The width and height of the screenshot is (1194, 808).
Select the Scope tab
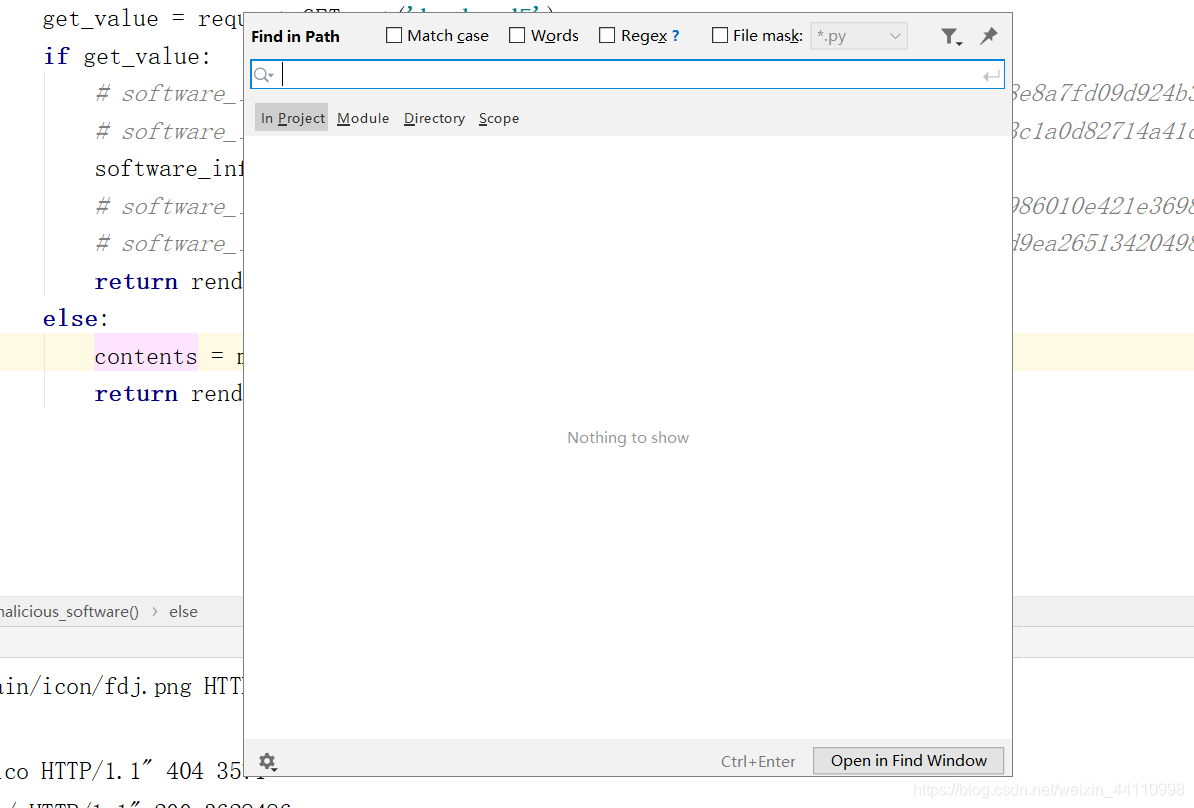pyautogui.click(x=498, y=118)
